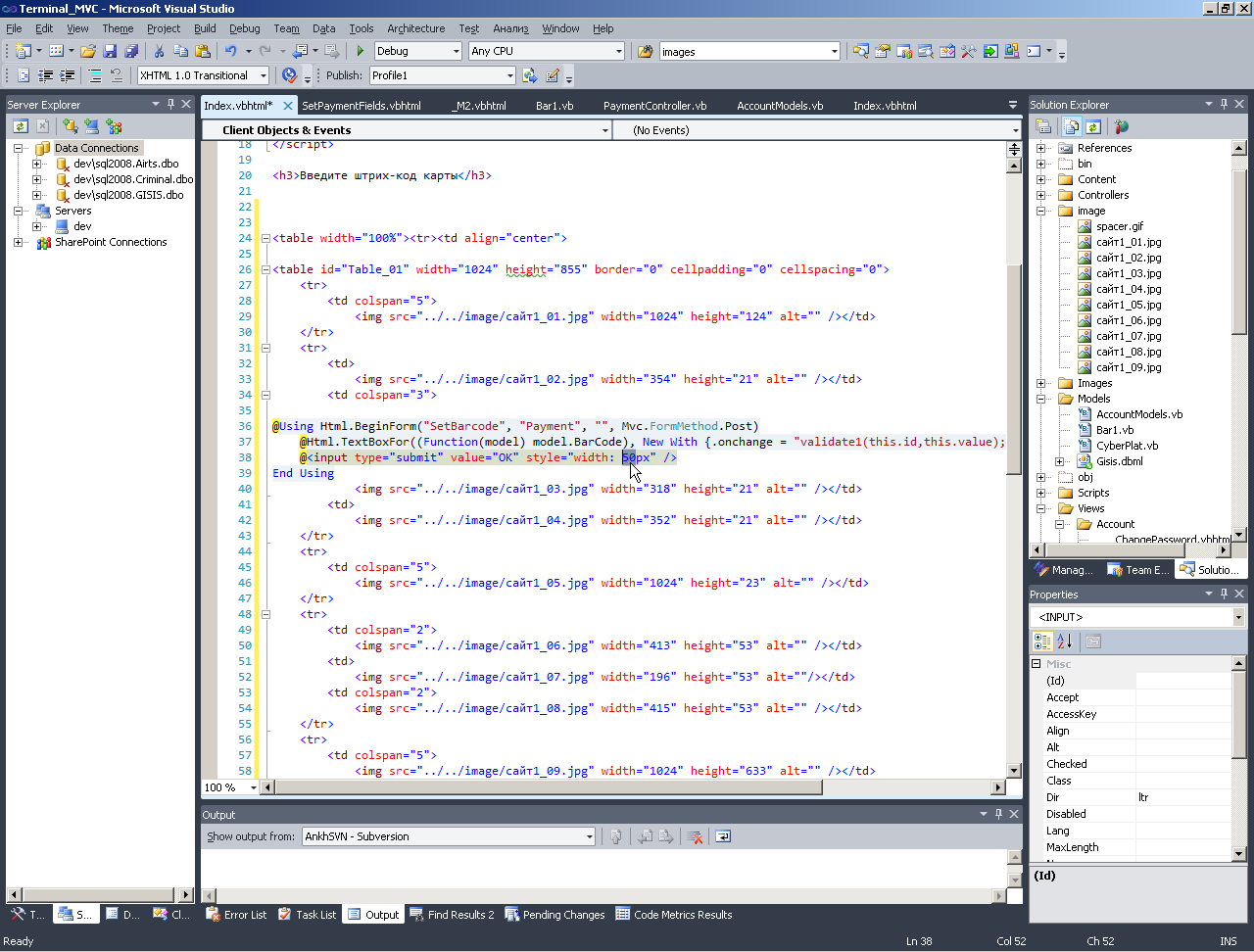The width and height of the screenshot is (1254, 952).
Task: Click the Save All toolbar icon
Action: click(x=131, y=51)
